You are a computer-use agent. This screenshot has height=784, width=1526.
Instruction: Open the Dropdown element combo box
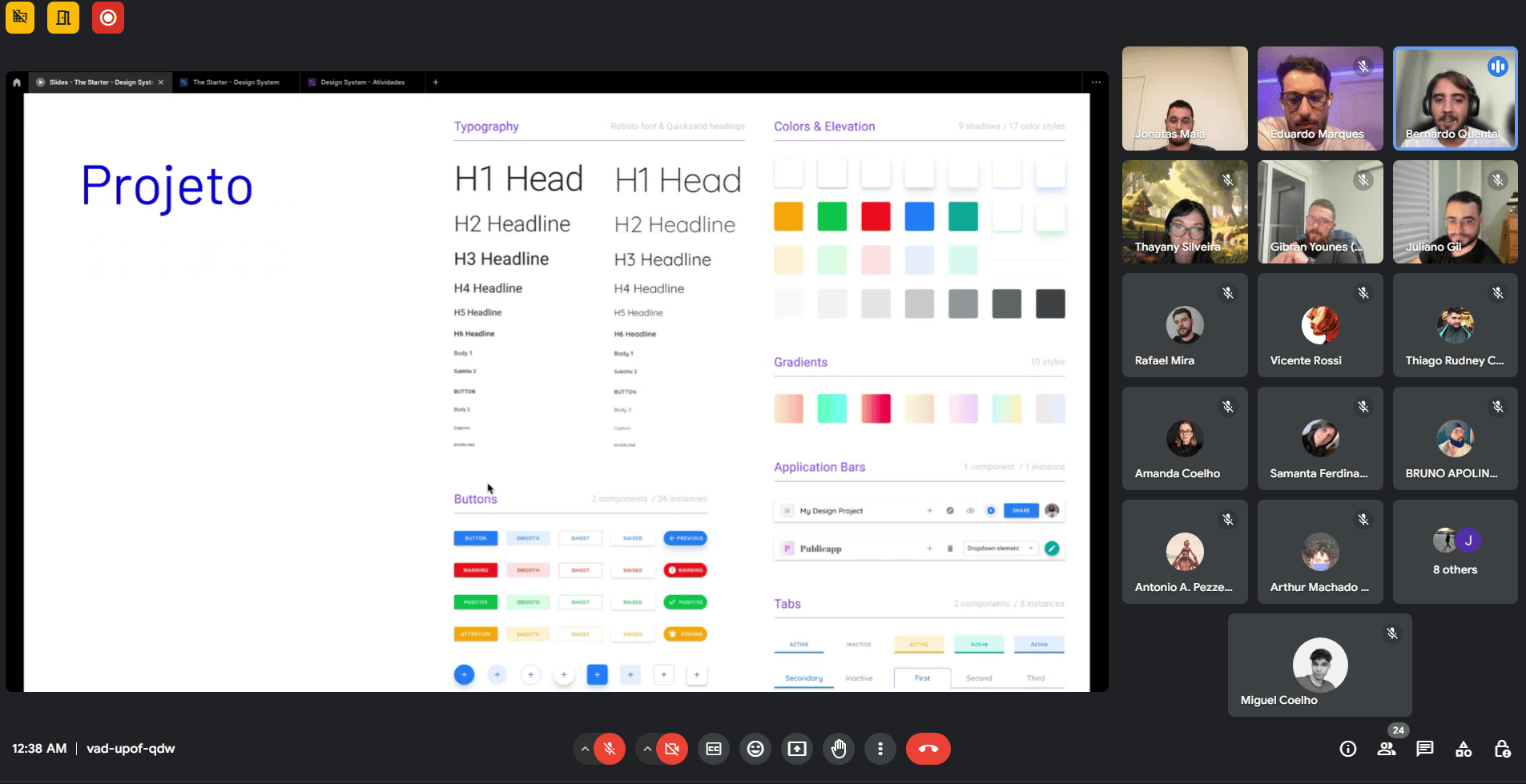(1001, 549)
